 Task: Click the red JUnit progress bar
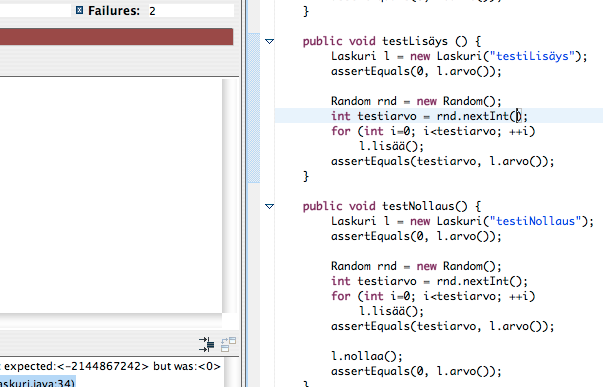point(117,37)
